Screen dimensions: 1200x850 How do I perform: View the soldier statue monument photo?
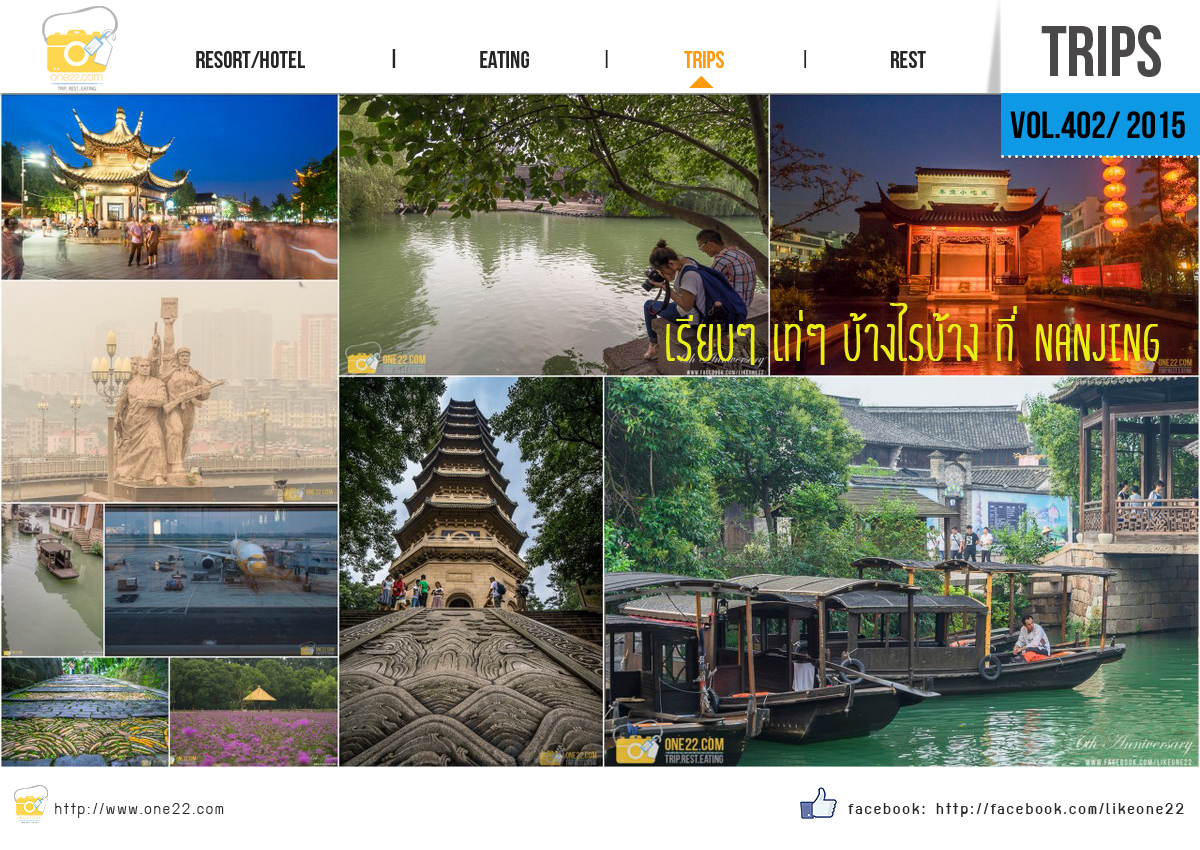169,391
